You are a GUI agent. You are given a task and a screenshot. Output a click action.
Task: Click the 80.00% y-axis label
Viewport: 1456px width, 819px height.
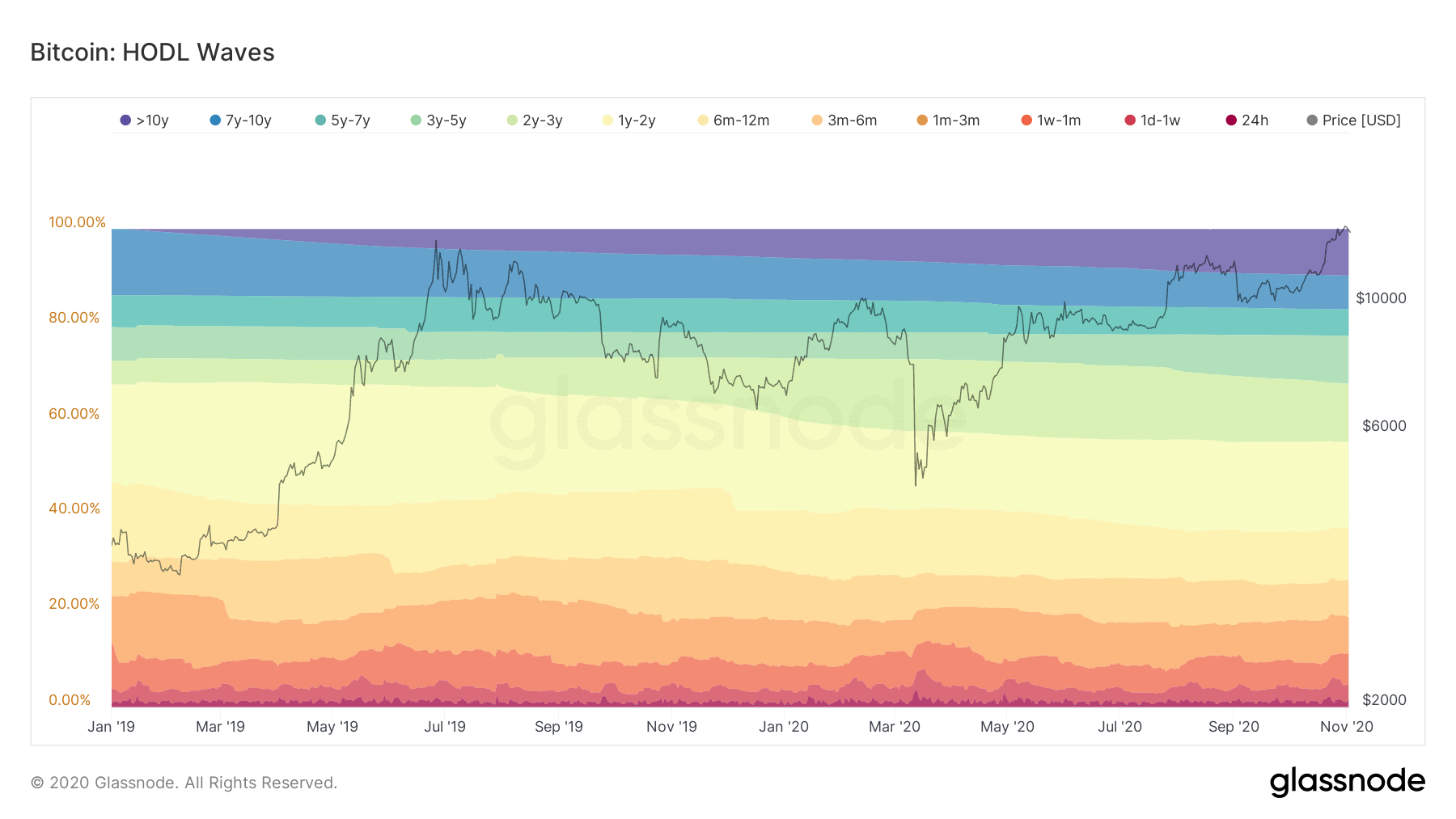coord(74,318)
